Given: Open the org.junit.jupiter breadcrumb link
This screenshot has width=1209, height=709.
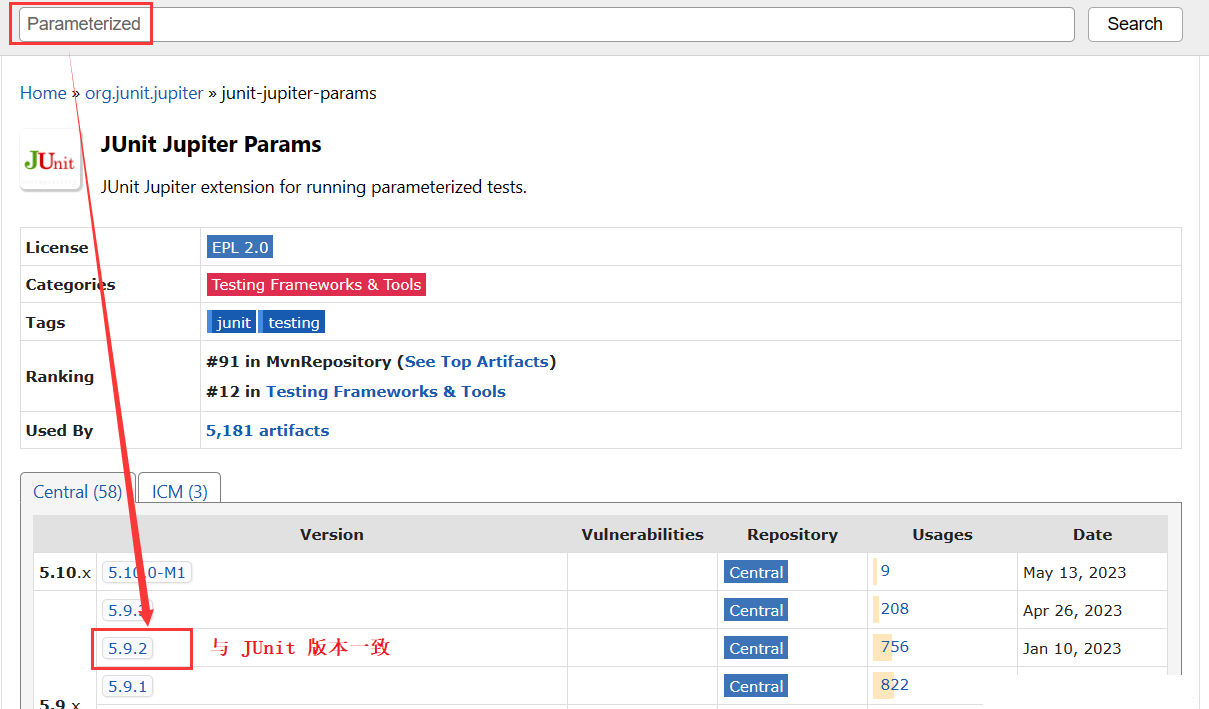Looking at the screenshot, I should point(144,93).
